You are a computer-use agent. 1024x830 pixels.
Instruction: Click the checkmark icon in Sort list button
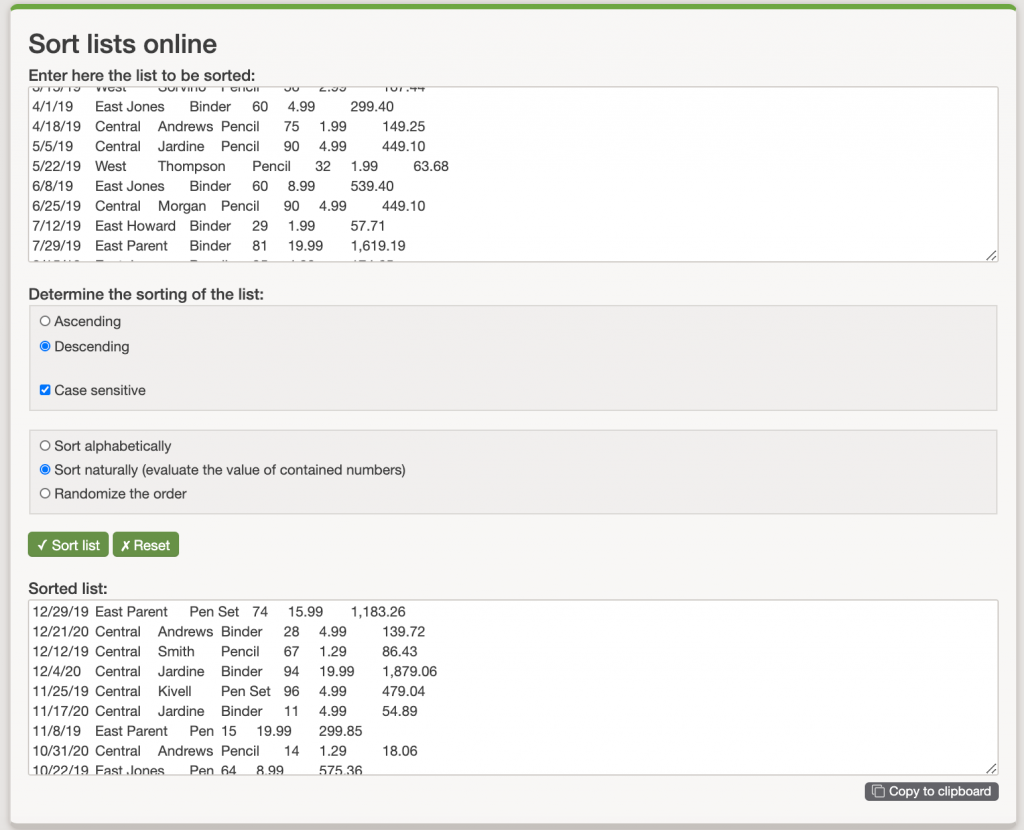pyautogui.click(x=40, y=545)
